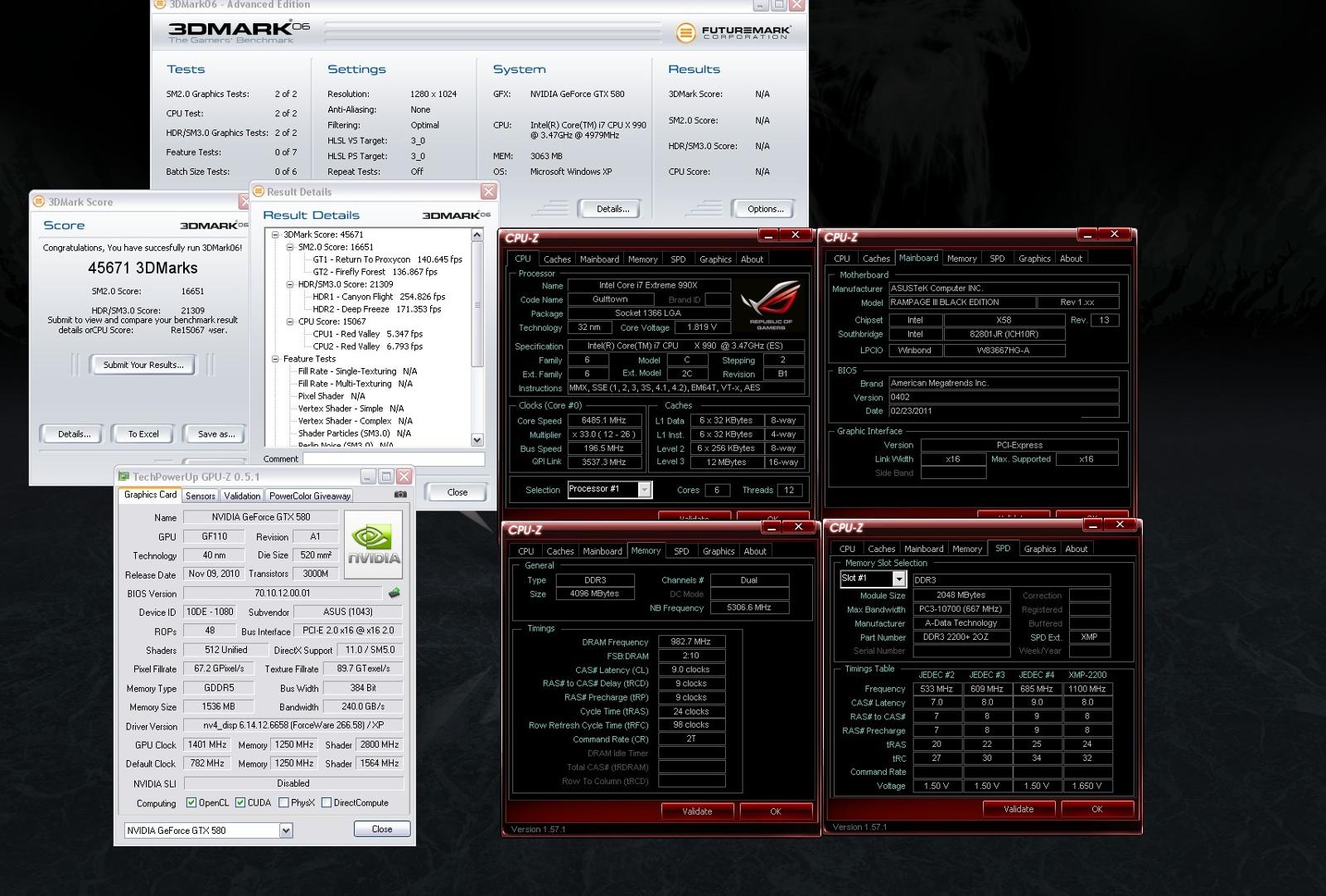This screenshot has width=1326, height=896.
Task: Click the BIOS save chip icon in GPU-Z
Action: 394,593
